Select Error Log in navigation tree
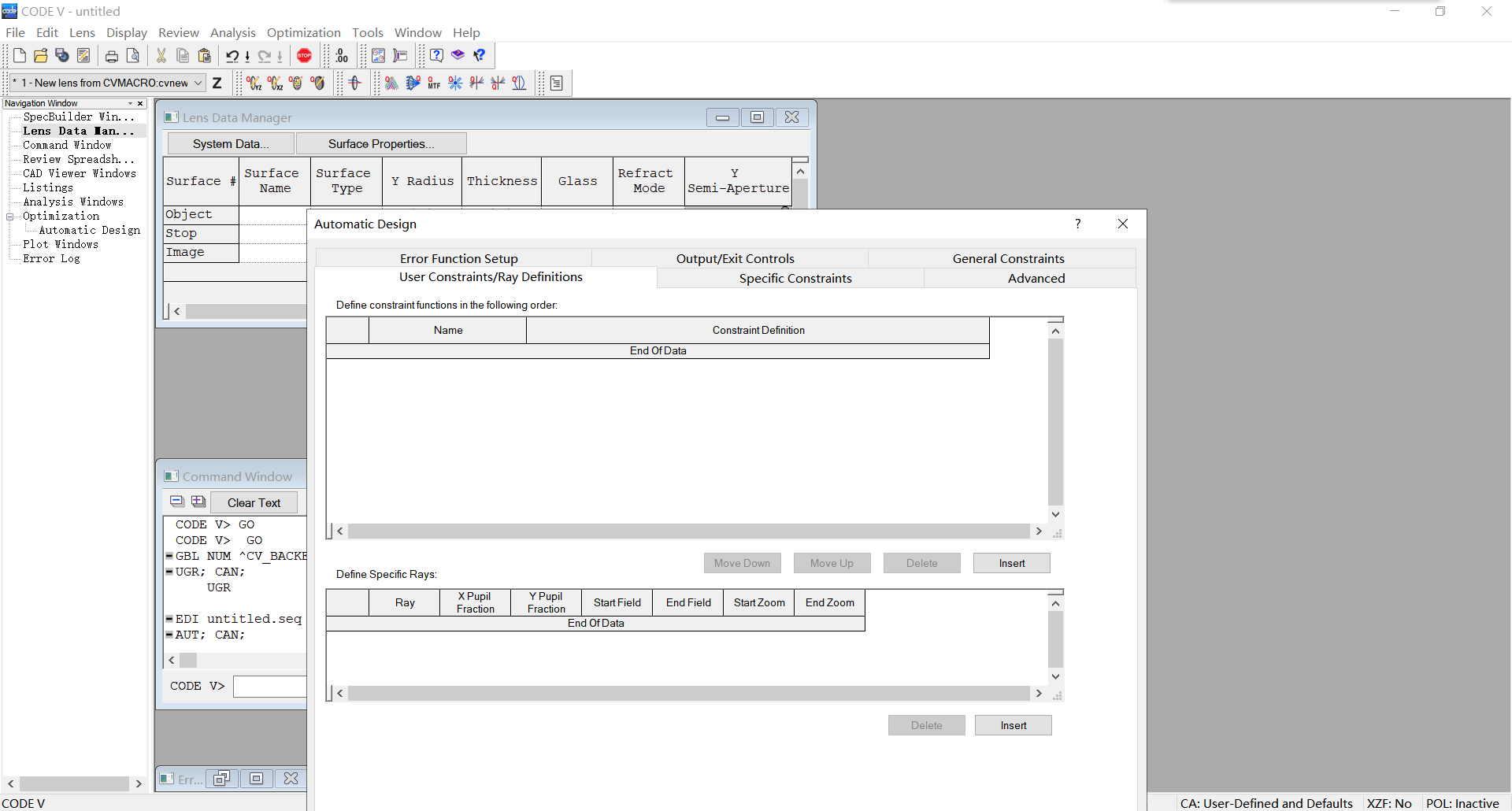The width and height of the screenshot is (1512, 811). point(51,258)
